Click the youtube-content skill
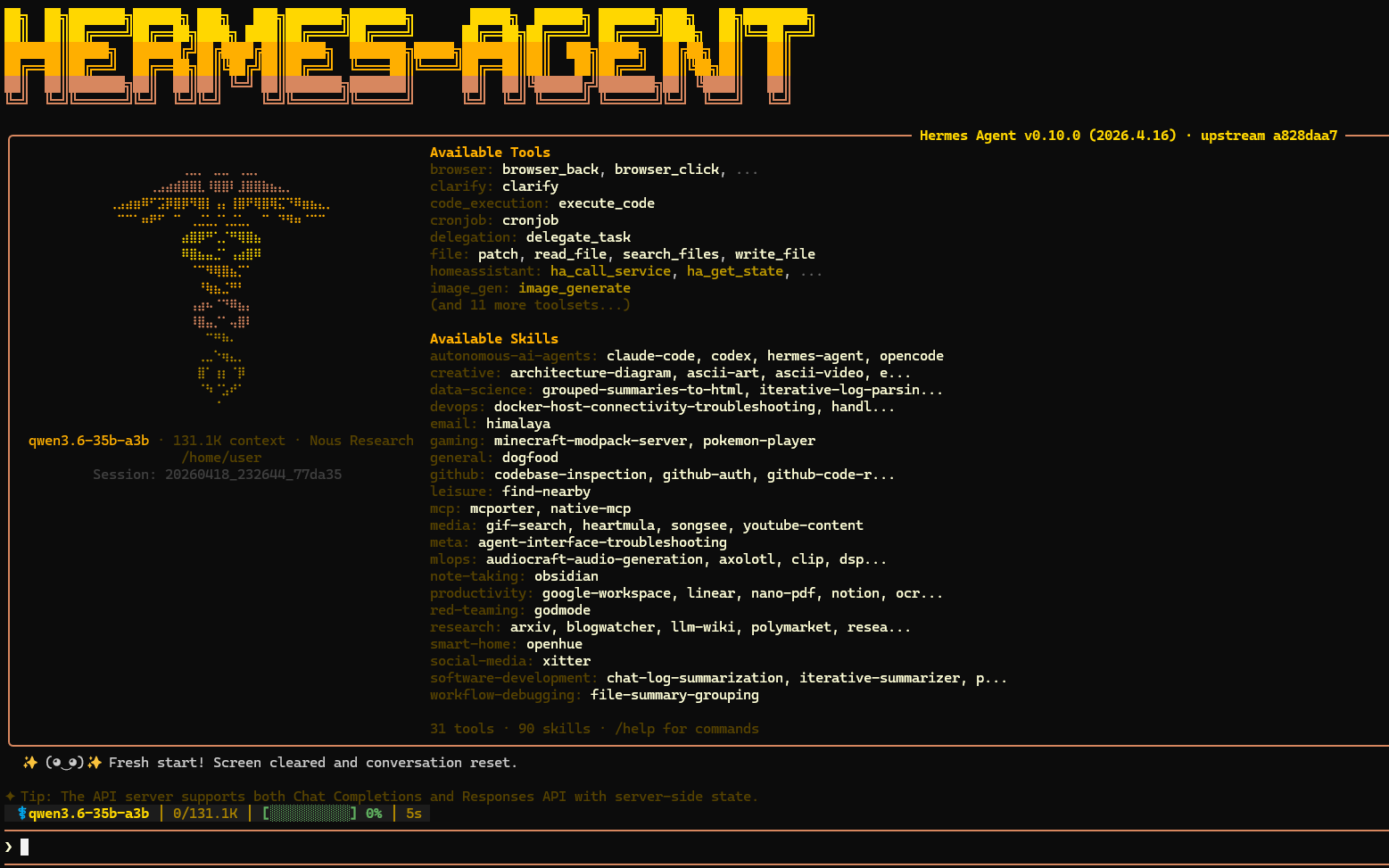The width and height of the screenshot is (1389, 868). click(803, 525)
